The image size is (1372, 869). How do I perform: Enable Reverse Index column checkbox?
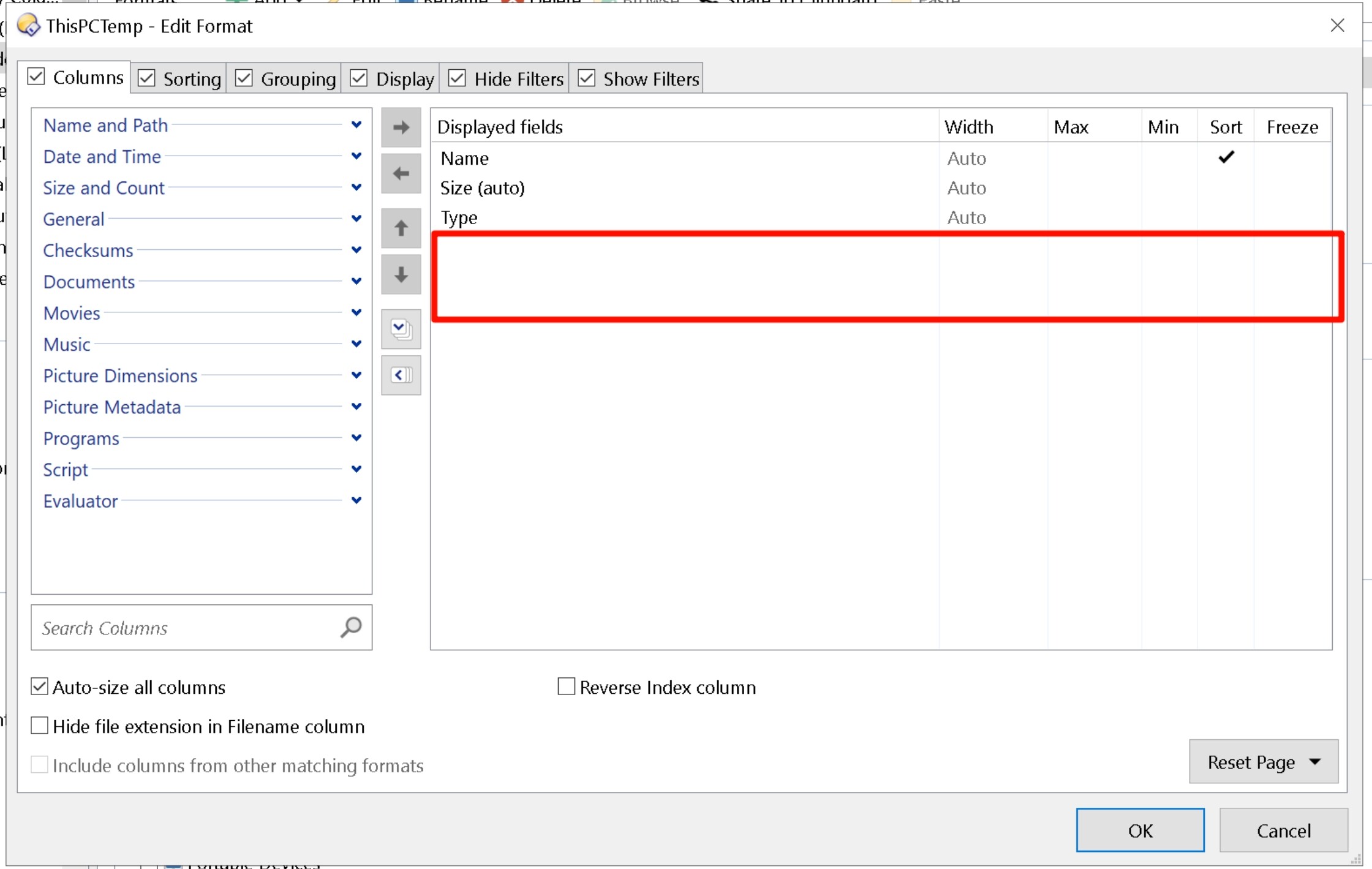(x=567, y=687)
